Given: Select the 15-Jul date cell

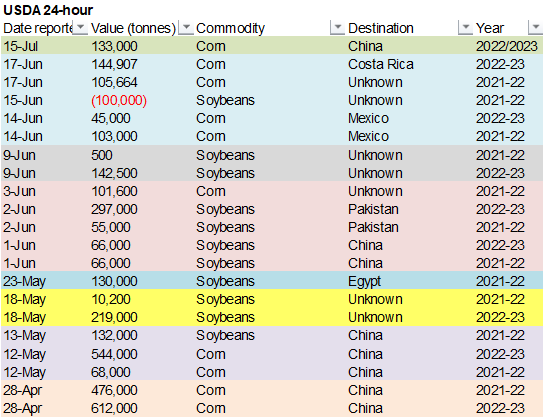Looking at the screenshot, I should [21, 46].
